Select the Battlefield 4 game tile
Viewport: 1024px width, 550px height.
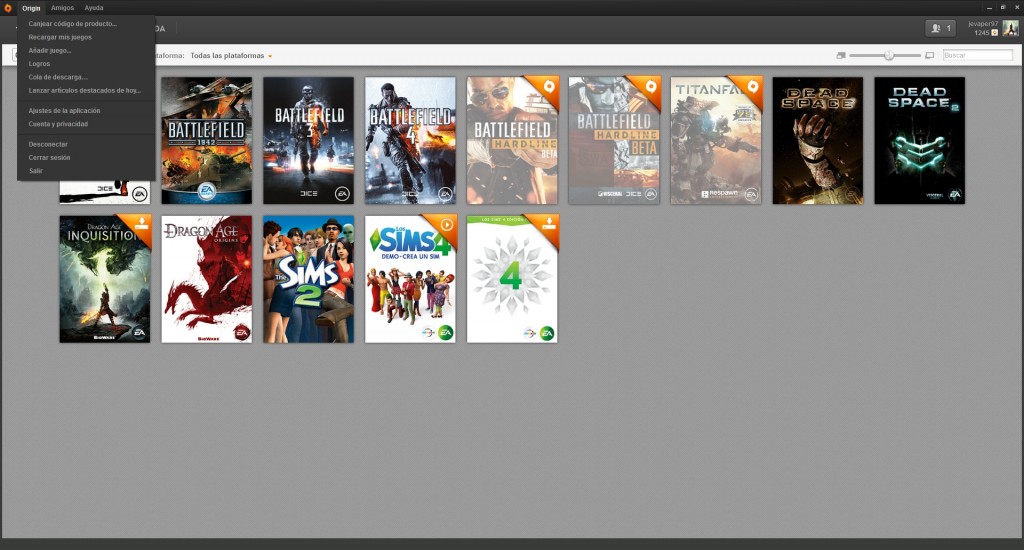tap(410, 140)
